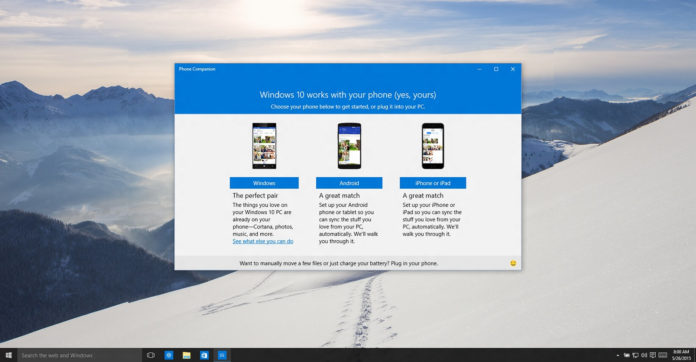Viewport: 696px width, 362px height.
Task: Open the taskbar clock and date
Action: click(681, 355)
